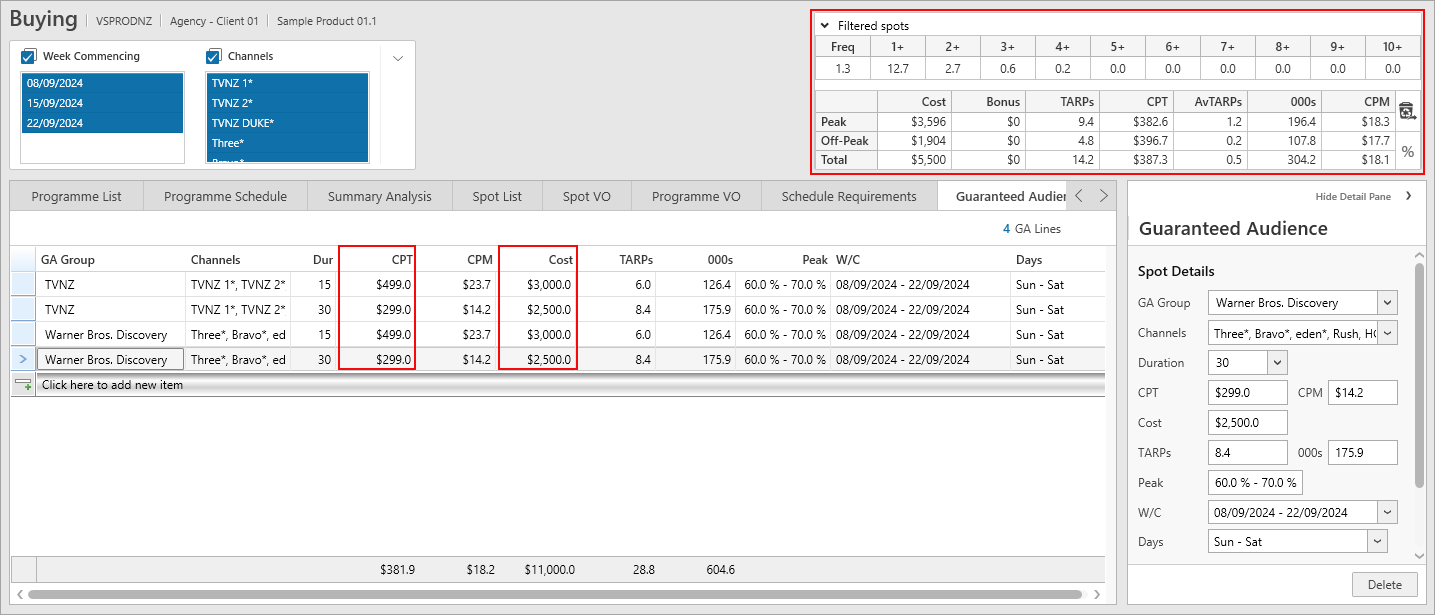Image resolution: width=1435 pixels, height=615 pixels.
Task: Select Three* in Channels list
Action: [x=287, y=143]
